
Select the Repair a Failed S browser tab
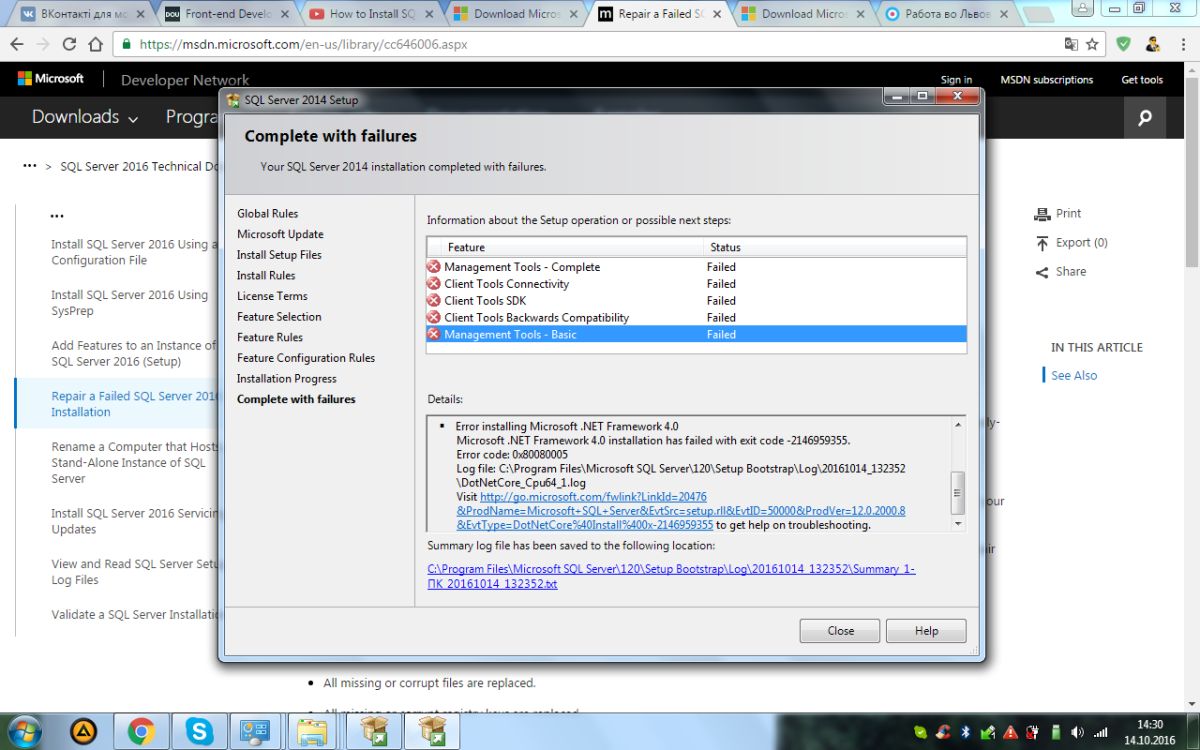660,14
